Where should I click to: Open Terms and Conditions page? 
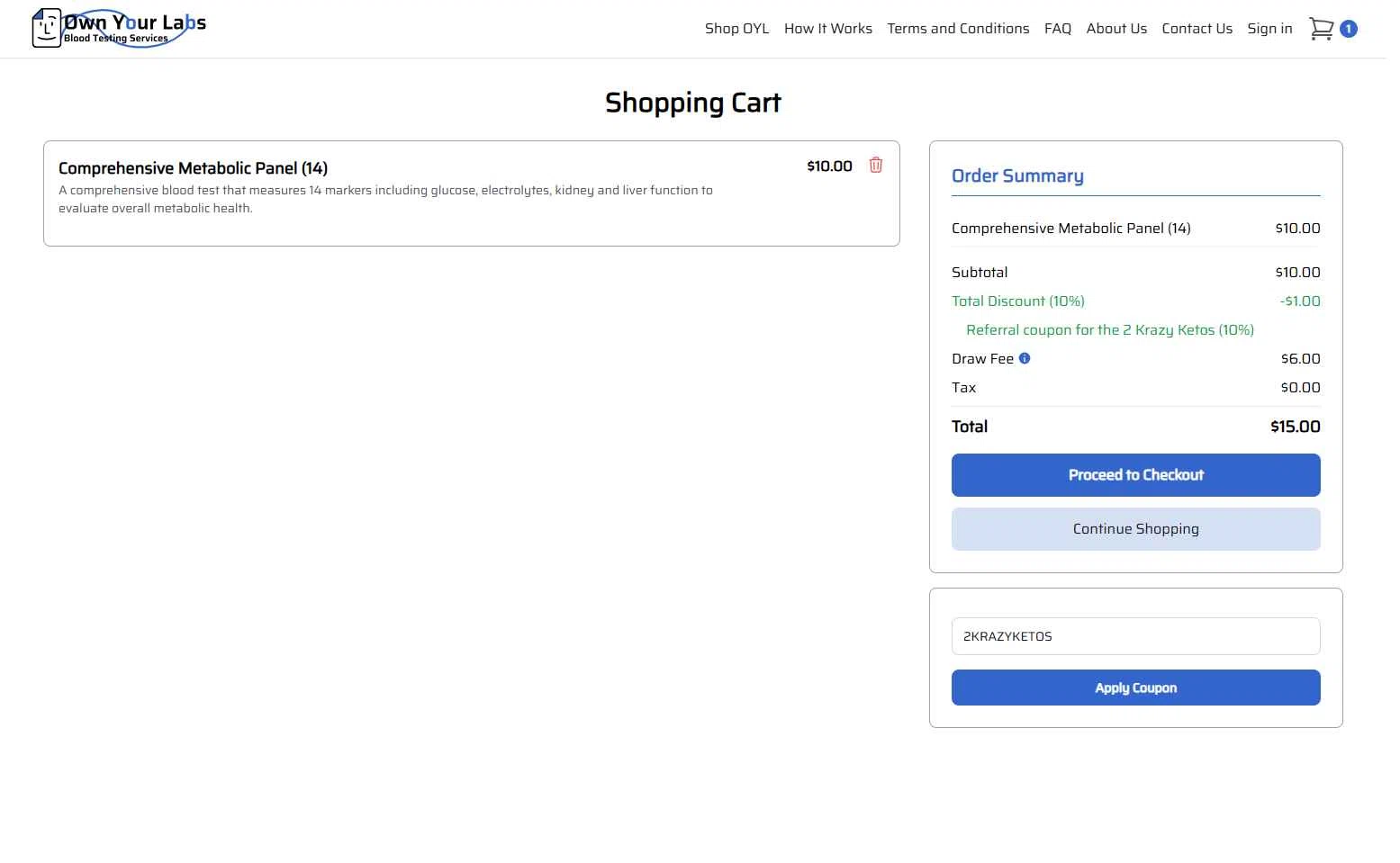958,29
